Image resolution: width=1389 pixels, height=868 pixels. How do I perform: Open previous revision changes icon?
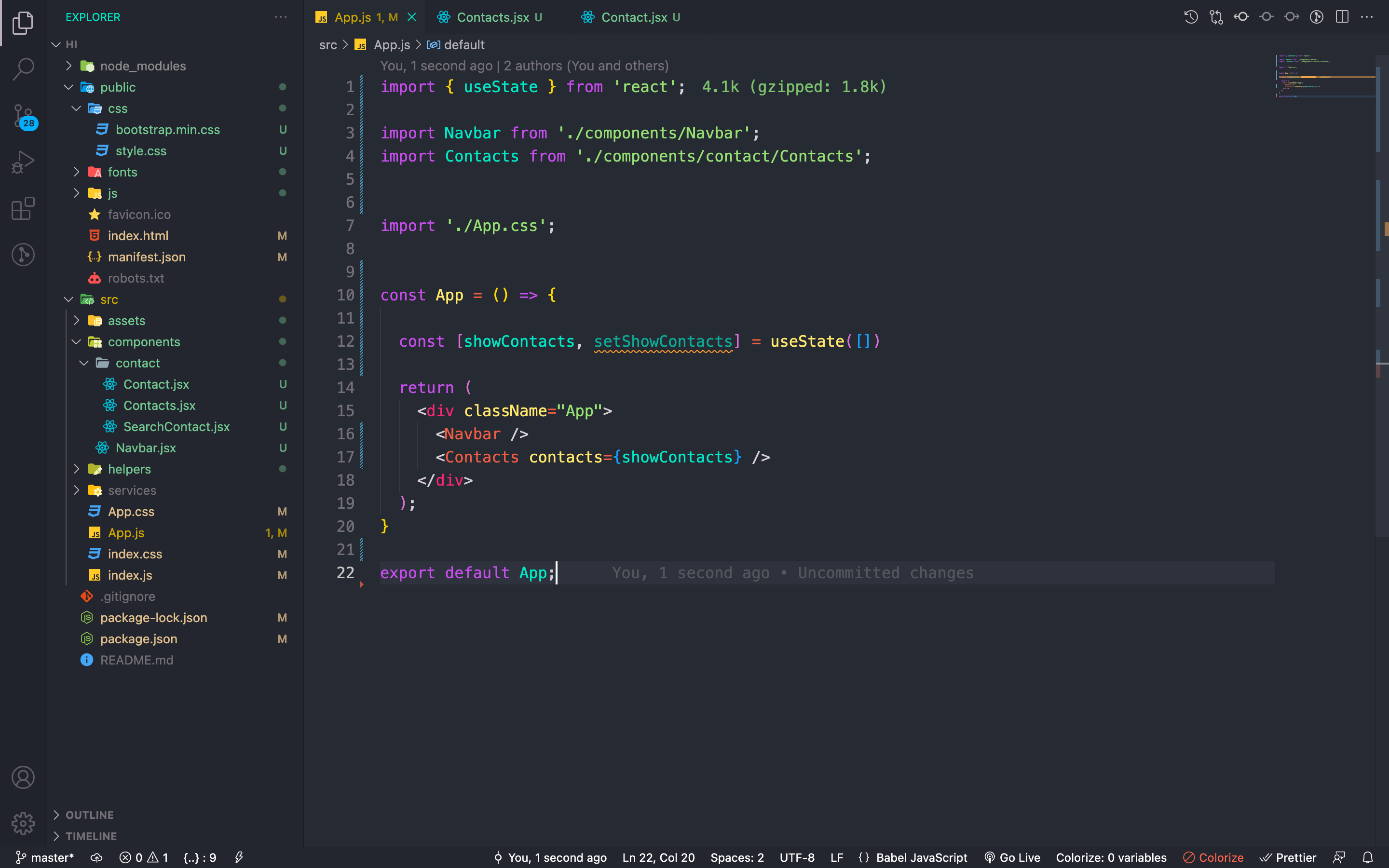point(1241,17)
